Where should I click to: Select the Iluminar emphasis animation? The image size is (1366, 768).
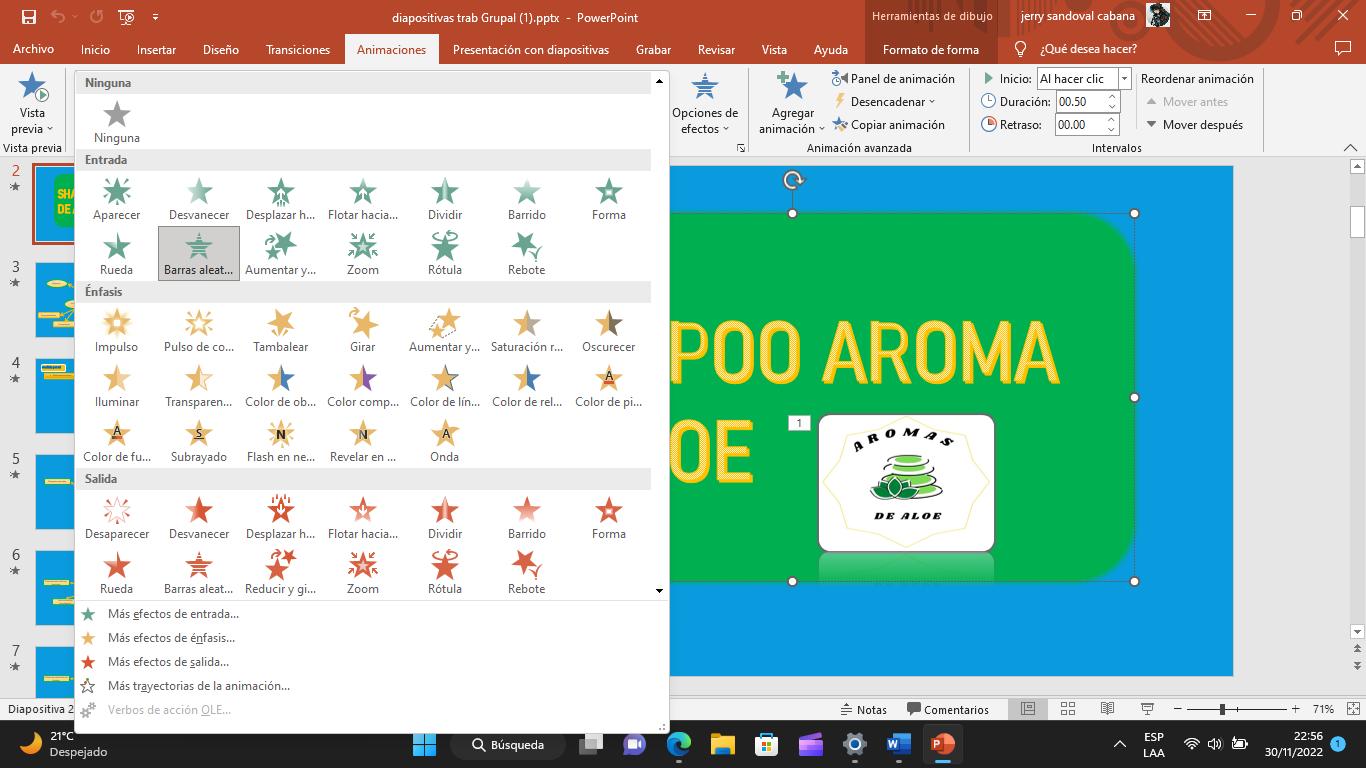point(117,385)
